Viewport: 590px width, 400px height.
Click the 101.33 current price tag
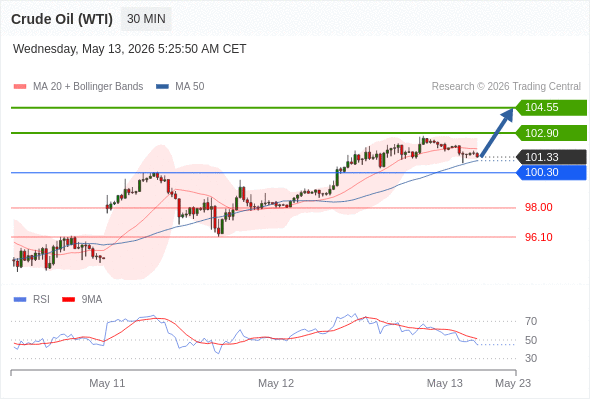coord(551,157)
